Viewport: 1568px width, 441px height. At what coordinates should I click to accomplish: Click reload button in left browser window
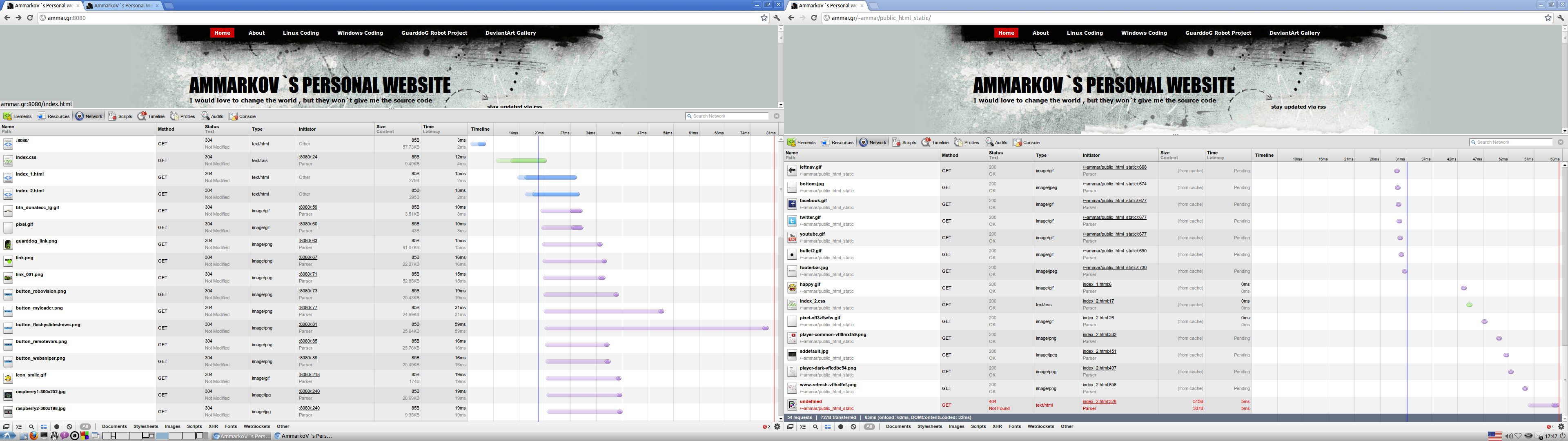coord(30,18)
